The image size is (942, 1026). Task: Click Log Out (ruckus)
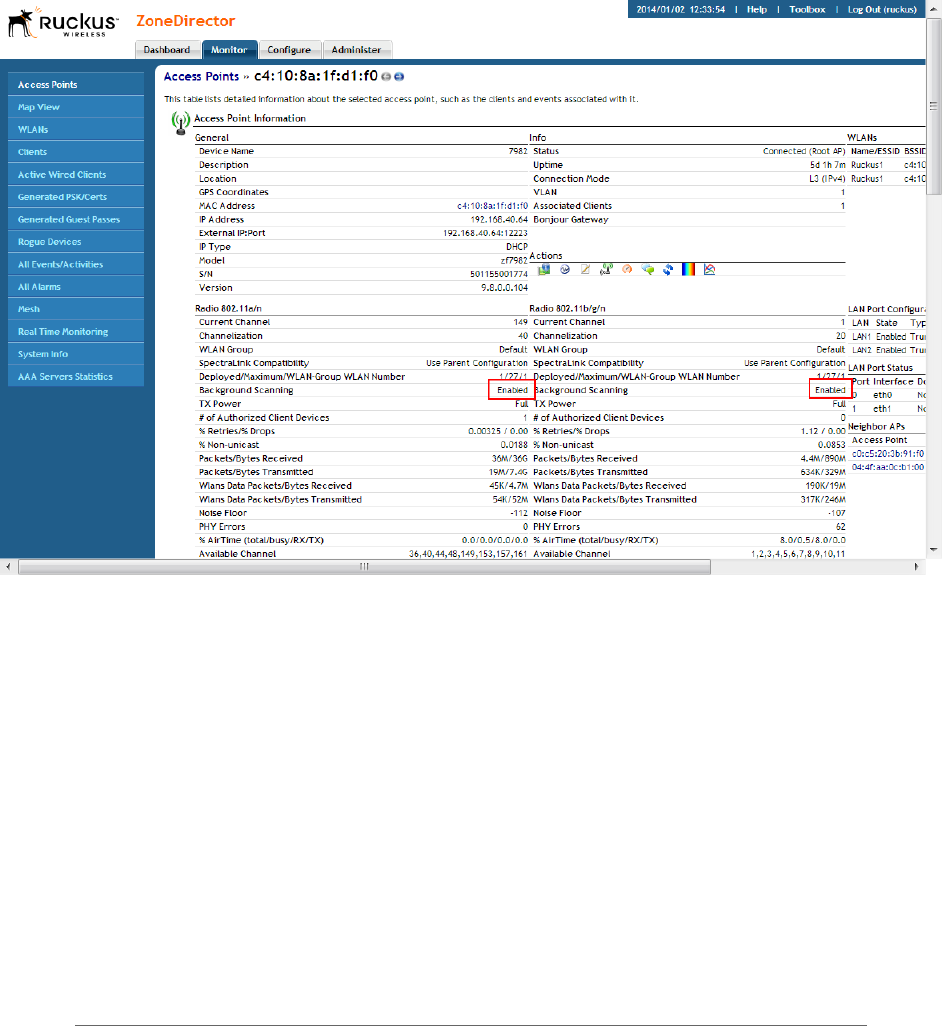[x=882, y=9]
